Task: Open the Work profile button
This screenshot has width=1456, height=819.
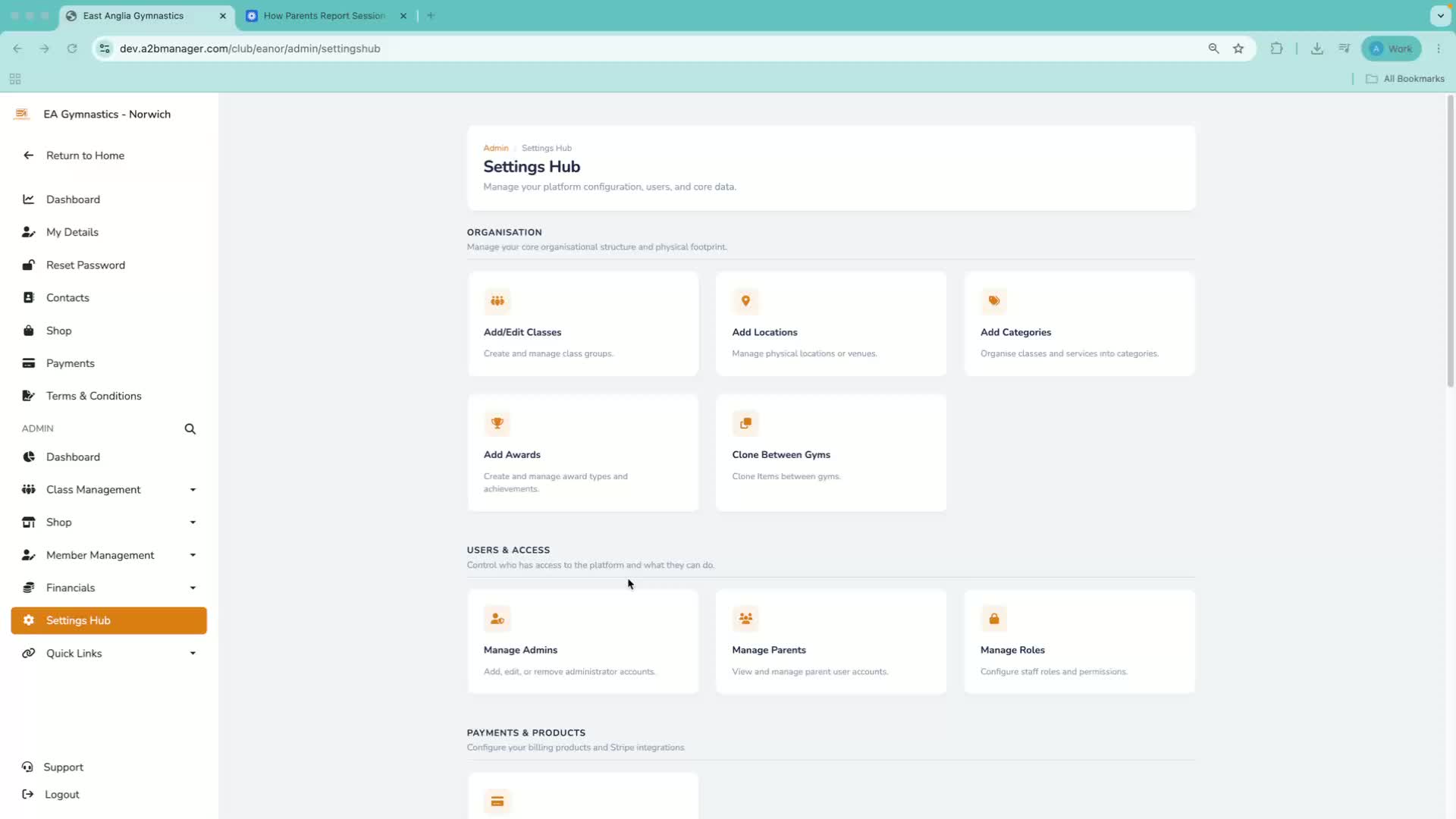Action: coord(1392,49)
